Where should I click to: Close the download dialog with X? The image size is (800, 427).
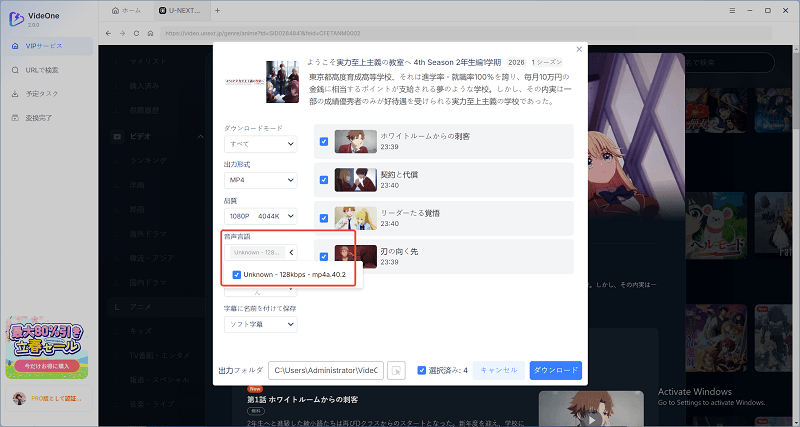pyautogui.click(x=578, y=49)
